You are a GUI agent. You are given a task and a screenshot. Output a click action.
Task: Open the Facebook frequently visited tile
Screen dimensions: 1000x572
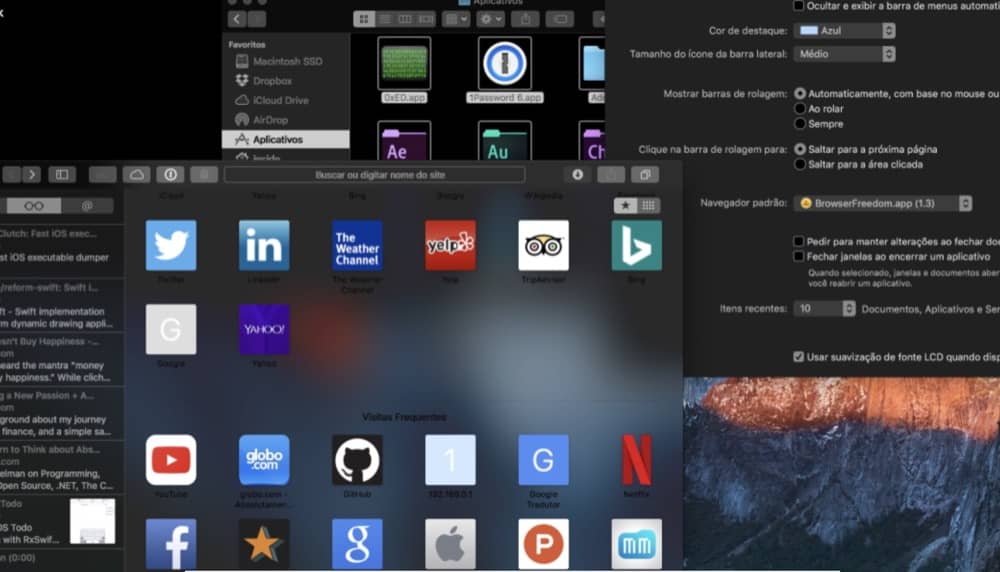[x=171, y=544]
